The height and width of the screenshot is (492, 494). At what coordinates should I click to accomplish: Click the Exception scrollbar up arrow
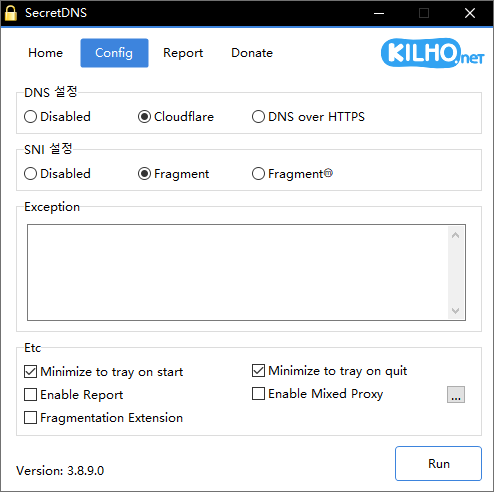pyautogui.click(x=456, y=235)
